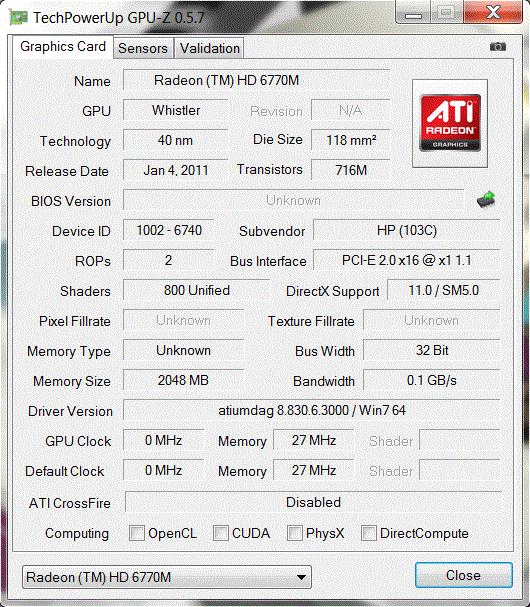Click the GPU-Z title bar app icon
Image resolution: width=530 pixels, height=607 pixels.
coord(18,17)
